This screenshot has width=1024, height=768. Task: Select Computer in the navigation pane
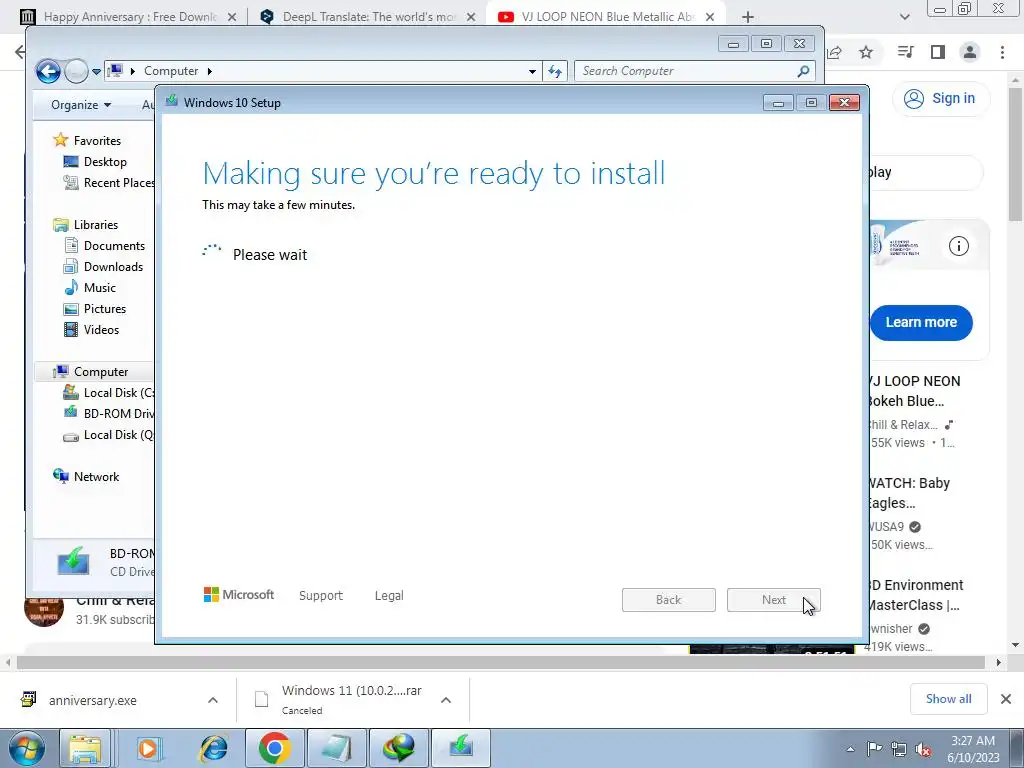coord(101,372)
